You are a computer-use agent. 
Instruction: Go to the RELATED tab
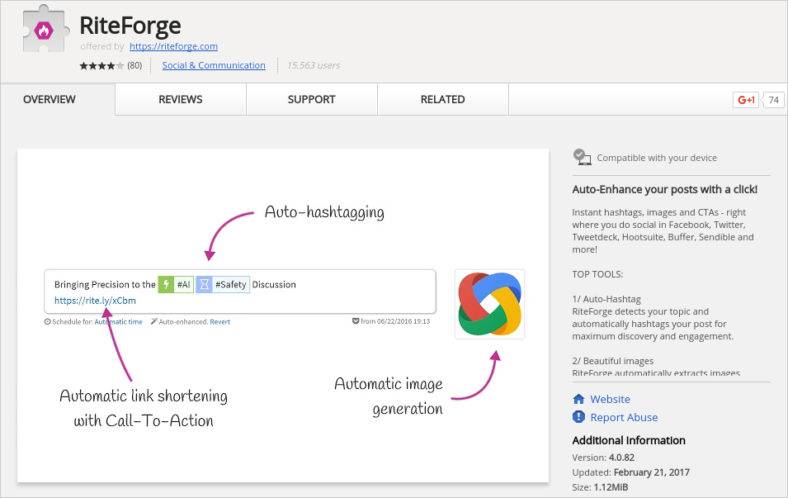tap(443, 99)
